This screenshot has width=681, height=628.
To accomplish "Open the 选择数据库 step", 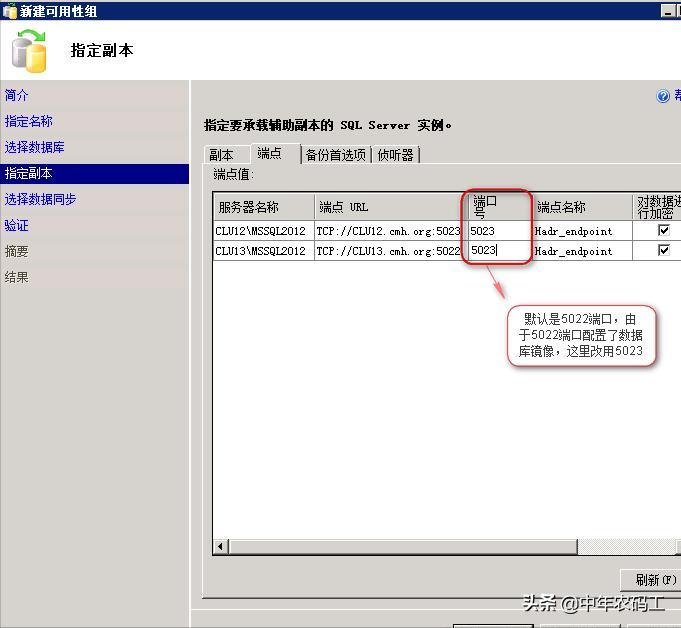I will tap(34, 147).
